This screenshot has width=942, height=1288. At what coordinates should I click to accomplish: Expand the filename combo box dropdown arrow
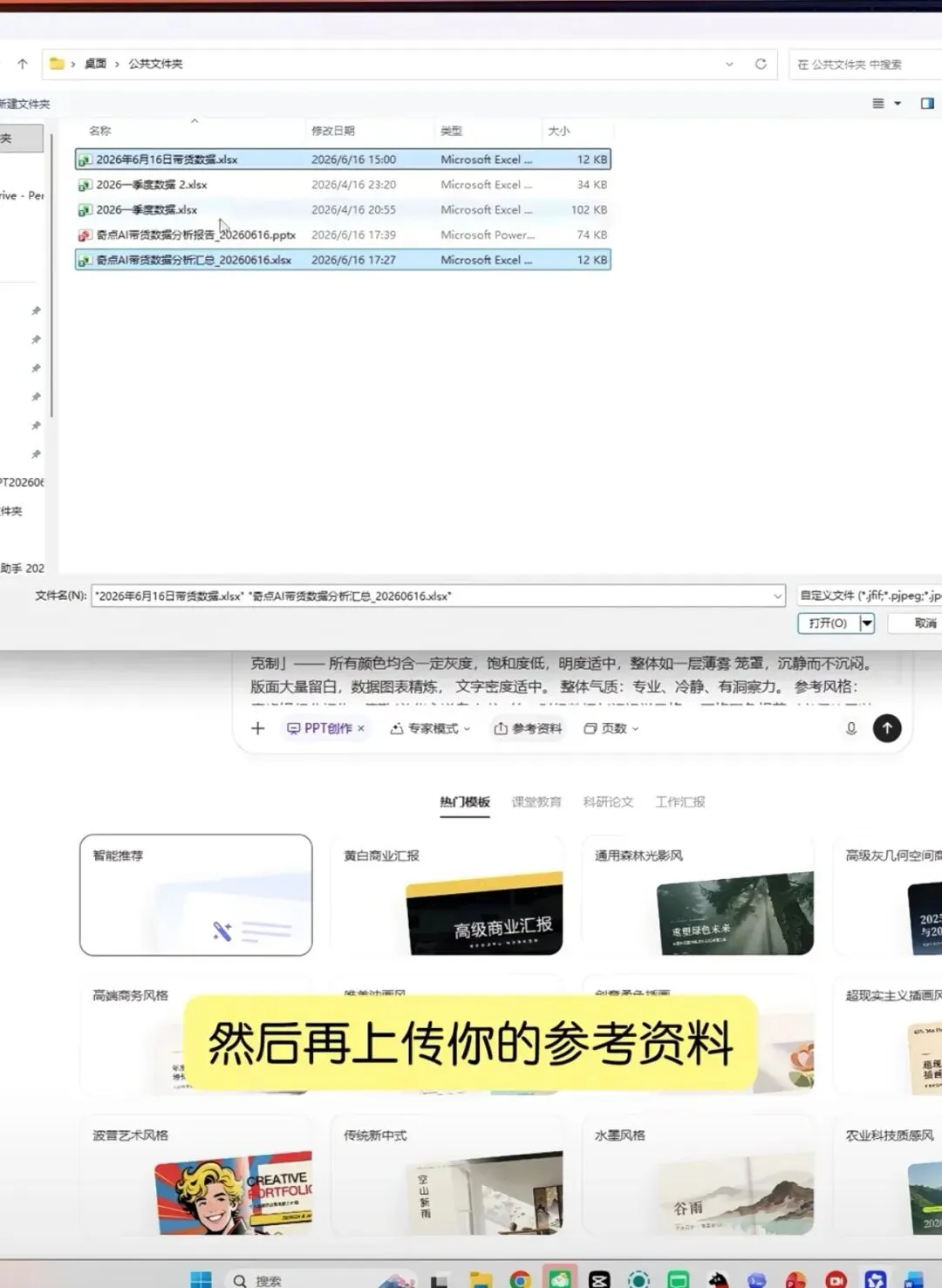[x=777, y=596]
